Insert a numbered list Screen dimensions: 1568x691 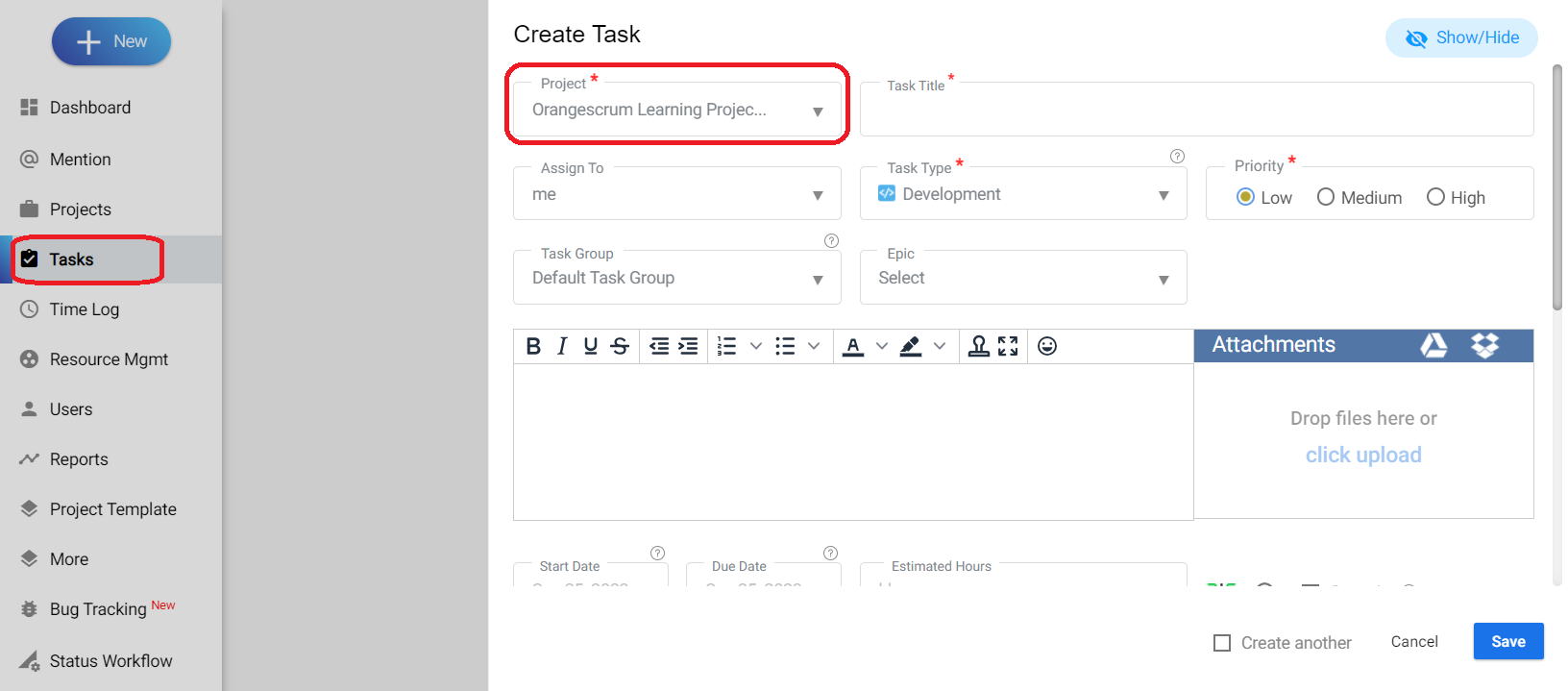click(727, 346)
